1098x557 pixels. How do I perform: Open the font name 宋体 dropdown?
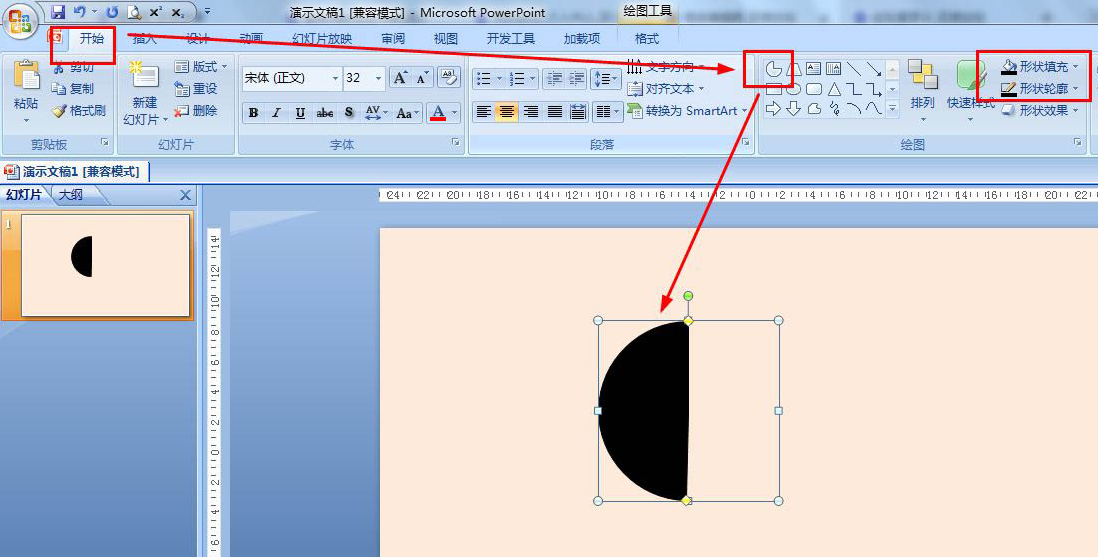(335, 78)
